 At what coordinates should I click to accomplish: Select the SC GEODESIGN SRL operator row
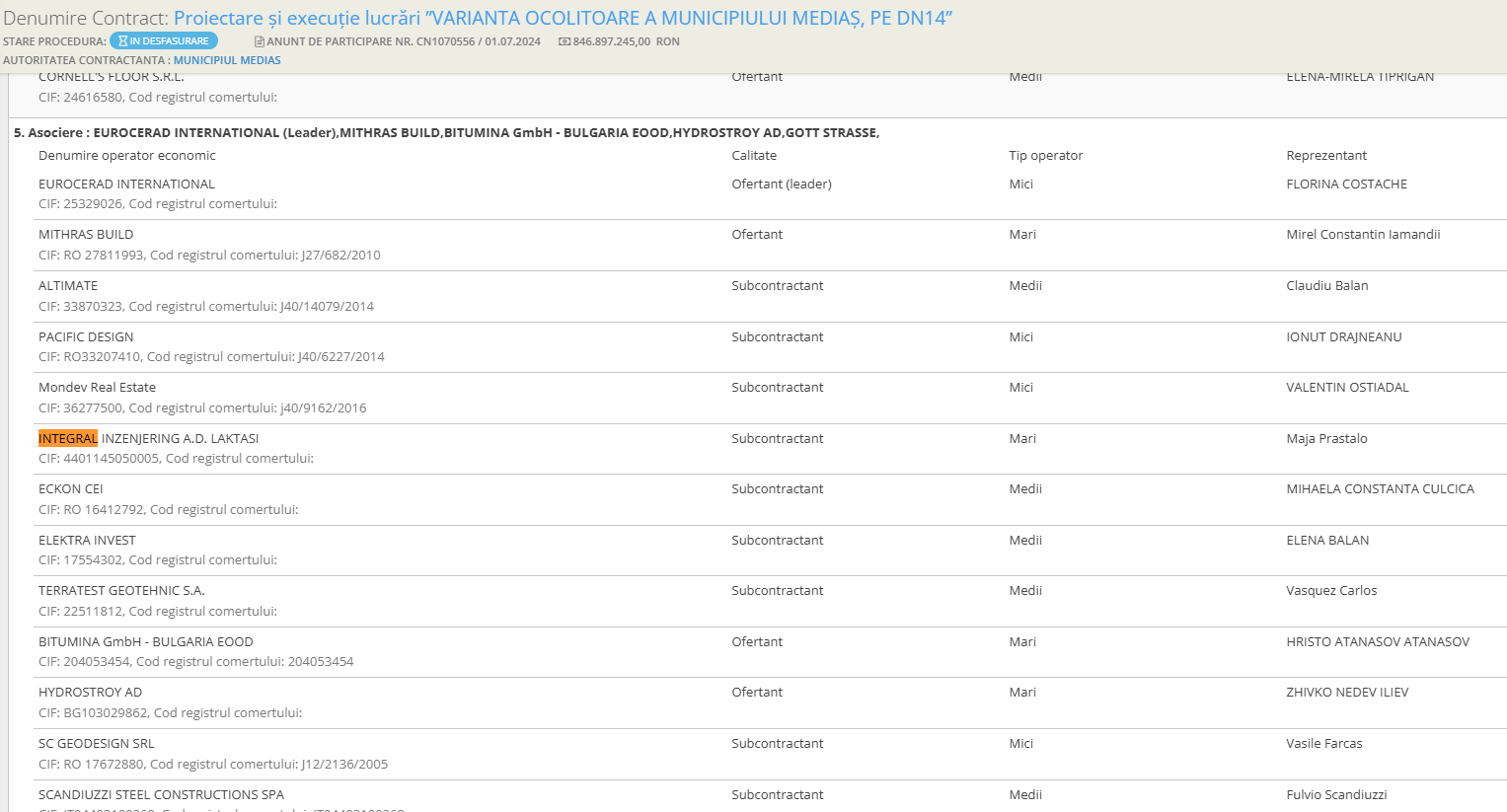(97, 743)
